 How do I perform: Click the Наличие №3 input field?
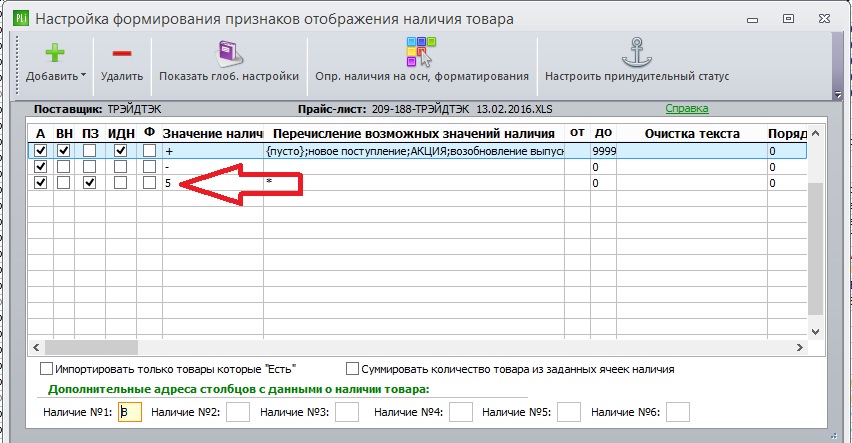[347, 412]
